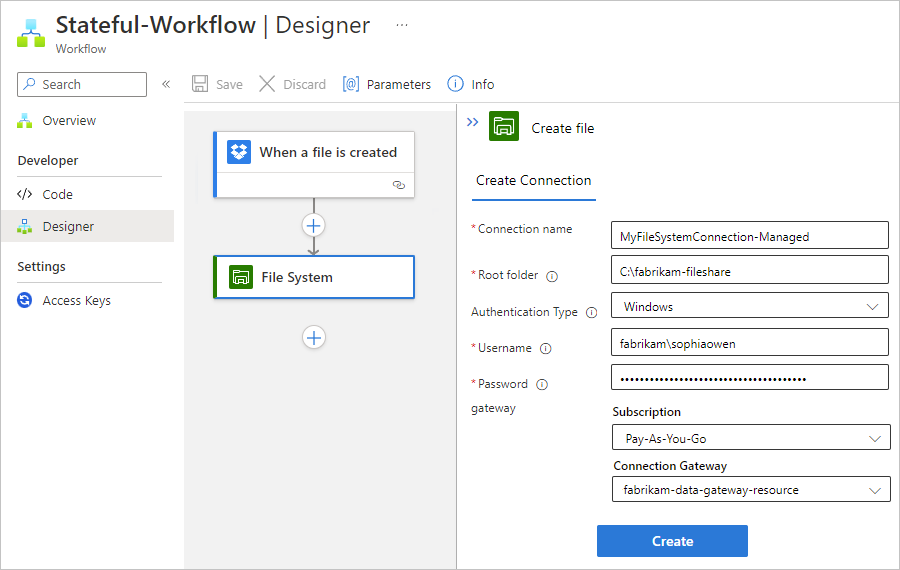Open workflow Parameters from the toolbar
The width and height of the screenshot is (900, 570).
point(387,85)
